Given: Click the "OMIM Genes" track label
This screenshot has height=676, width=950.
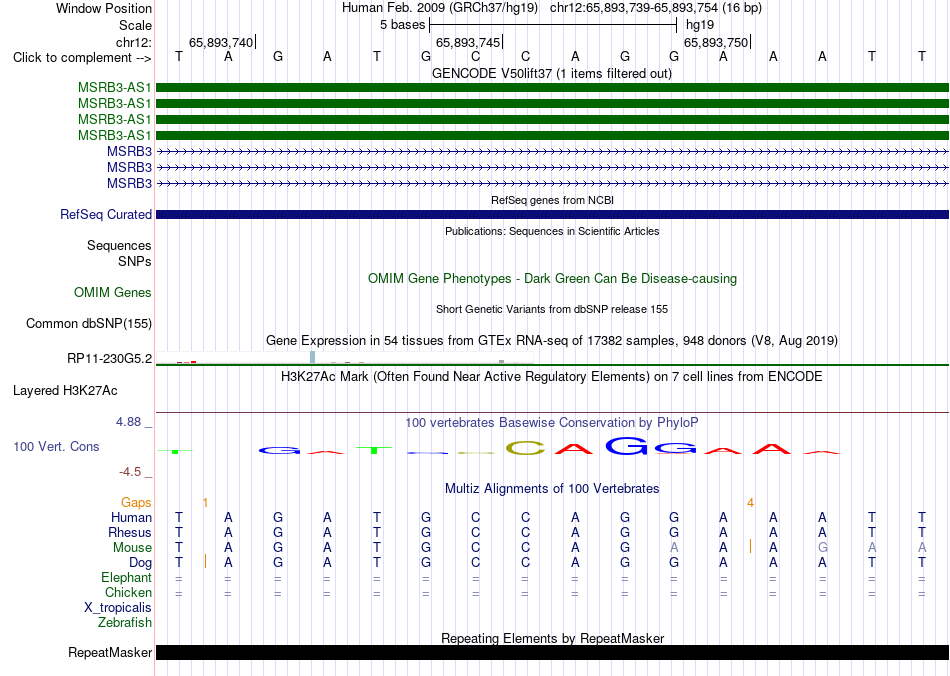Looking at the screenshot, I should (x=112, y=293).
